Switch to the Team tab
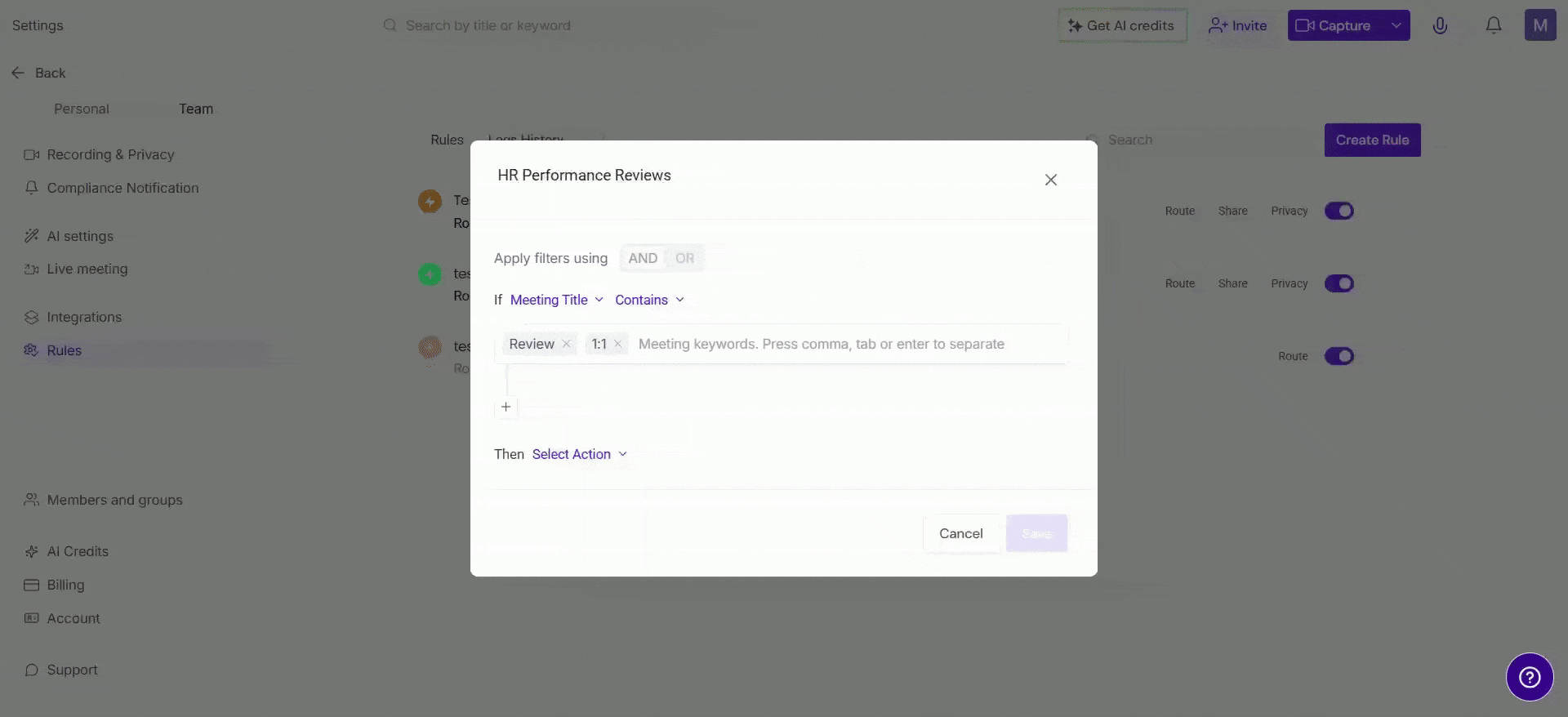Image resolution: width=1568 pixels, height=717 pixels. (196, 109)
